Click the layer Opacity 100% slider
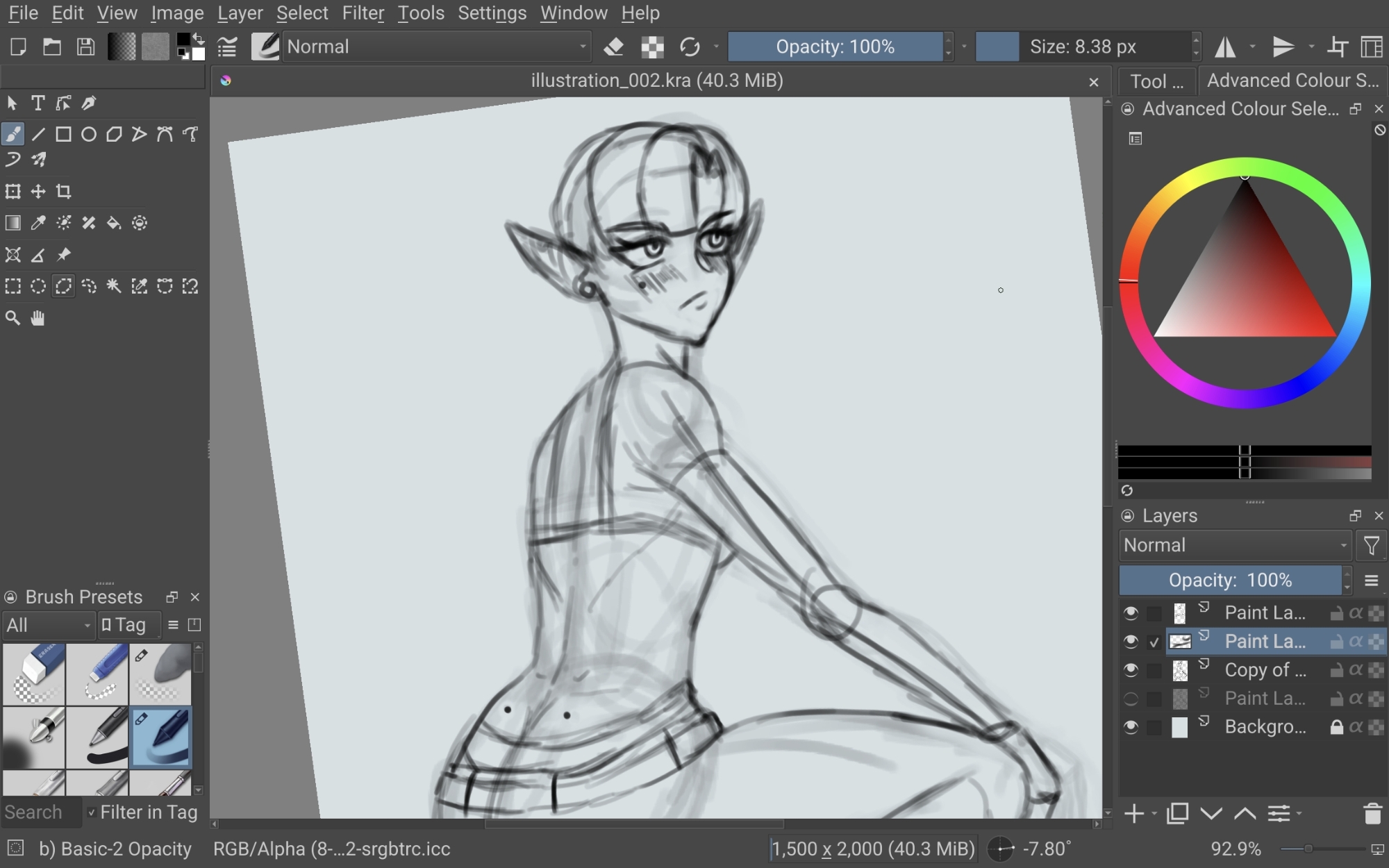 (x=1230, y=580)
